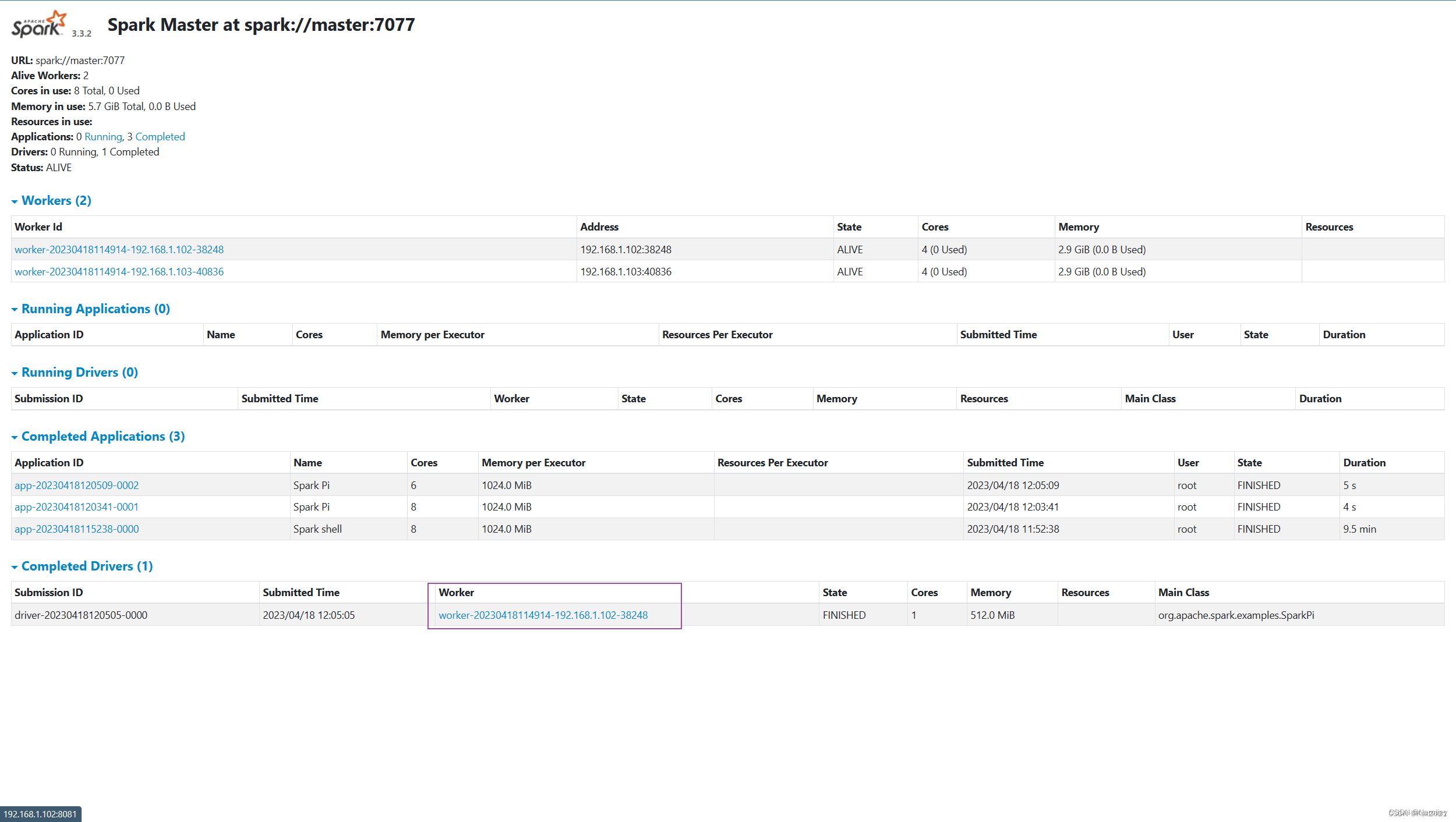Collapse the Running Drivers (0) section
Screen dimensions: 1456x822
[75, 372]
